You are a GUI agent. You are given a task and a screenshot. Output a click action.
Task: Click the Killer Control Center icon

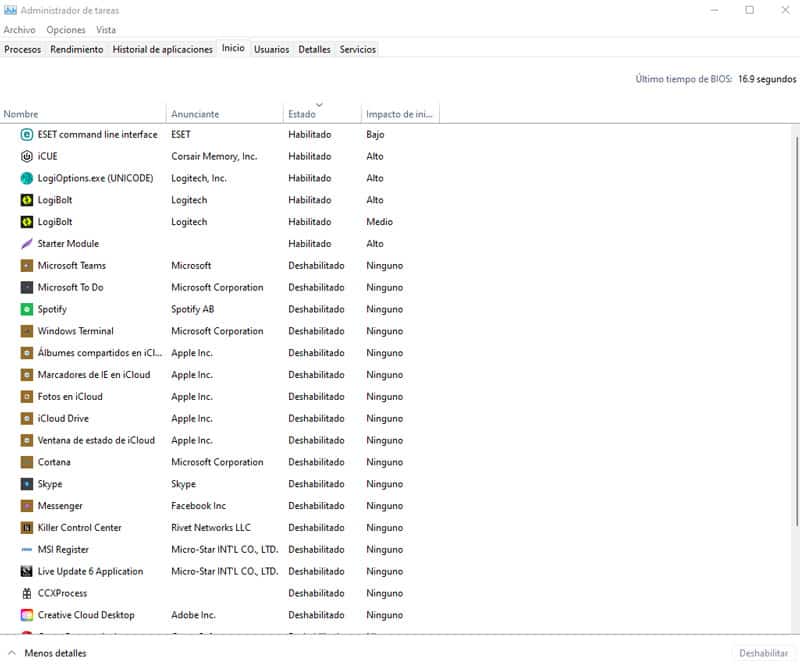pos(27,528)
